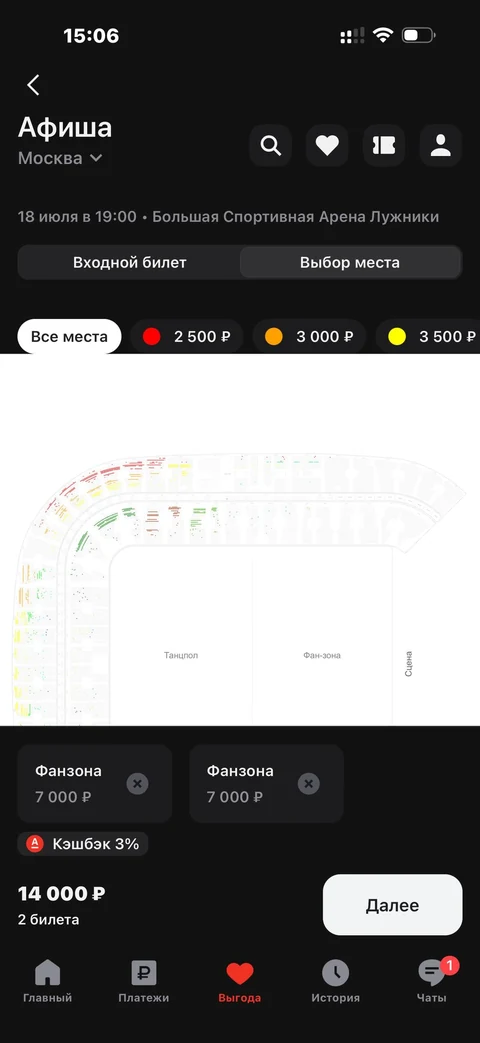Screen dimensions: 480x1043
Task: Filter by orange 3 000 ₽ price
Action: click(x=309, y=337)
